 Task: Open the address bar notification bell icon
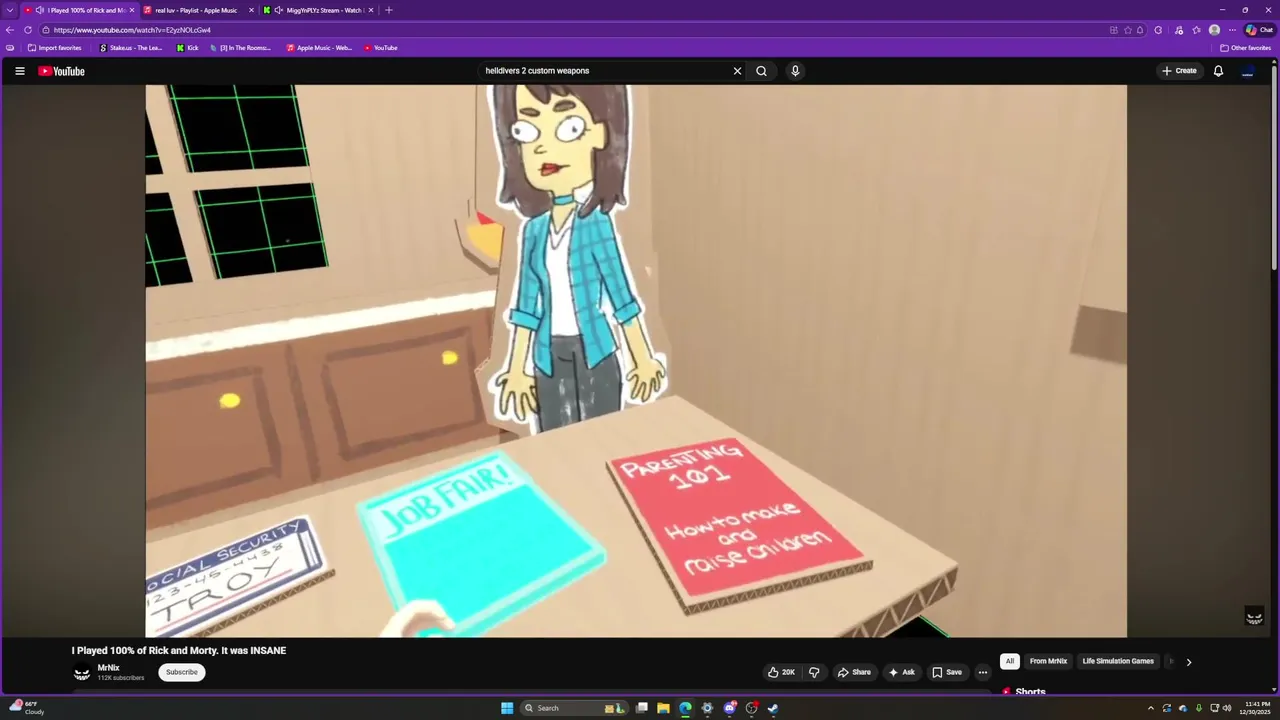click(x=1141, y=30)
